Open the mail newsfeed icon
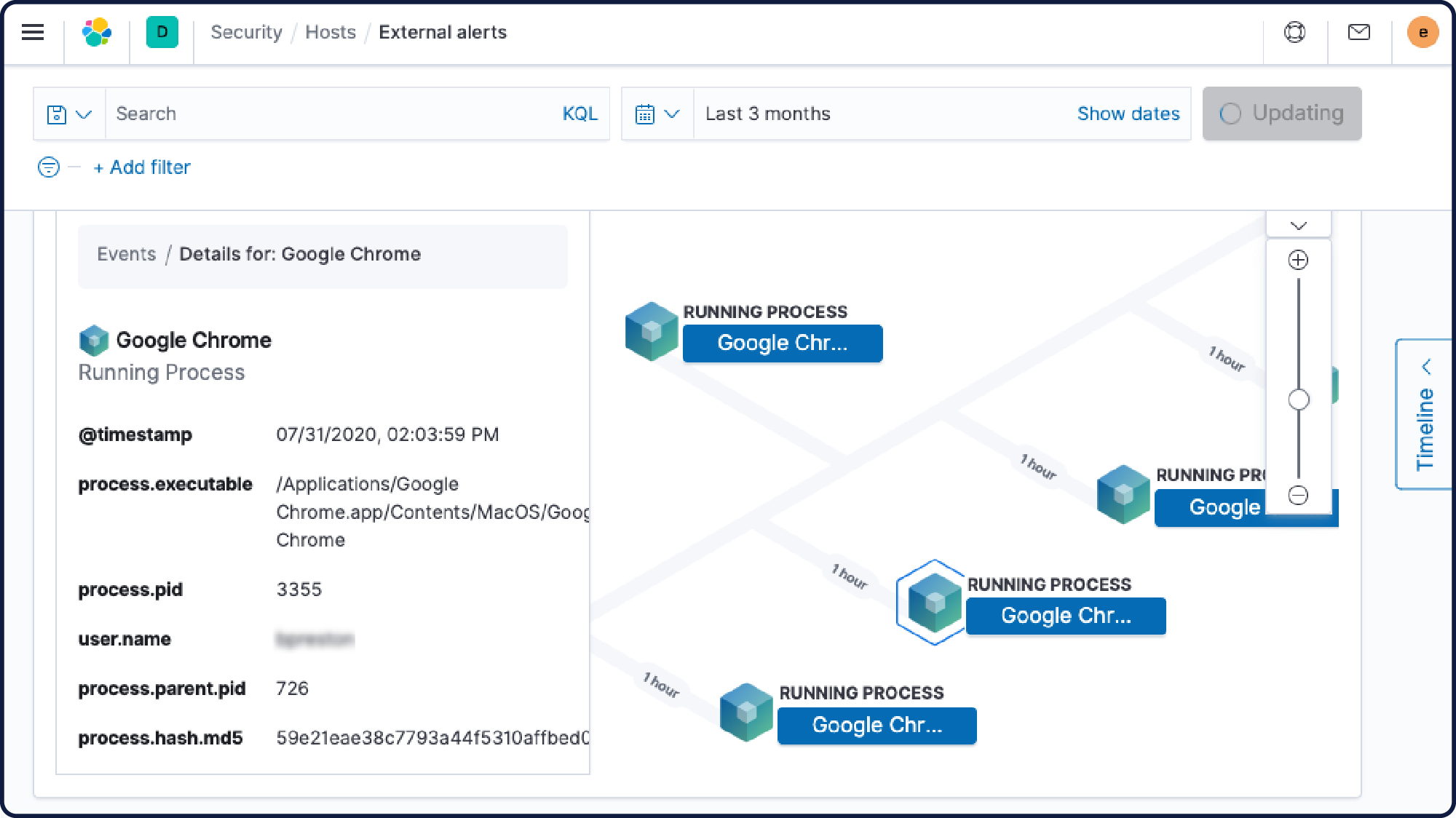 1358,32
